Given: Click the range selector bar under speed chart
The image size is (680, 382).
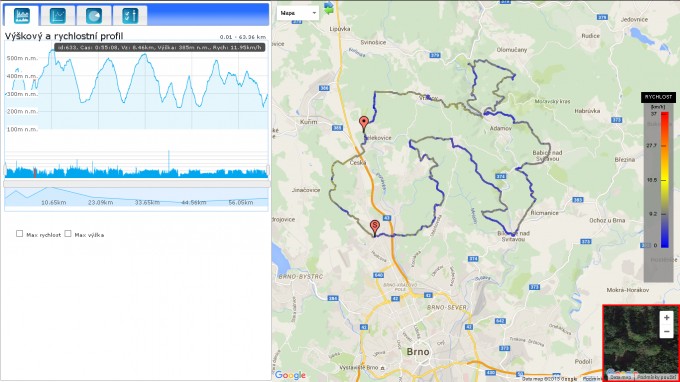Looking at the screenshot, I should [x=137, y=184].
